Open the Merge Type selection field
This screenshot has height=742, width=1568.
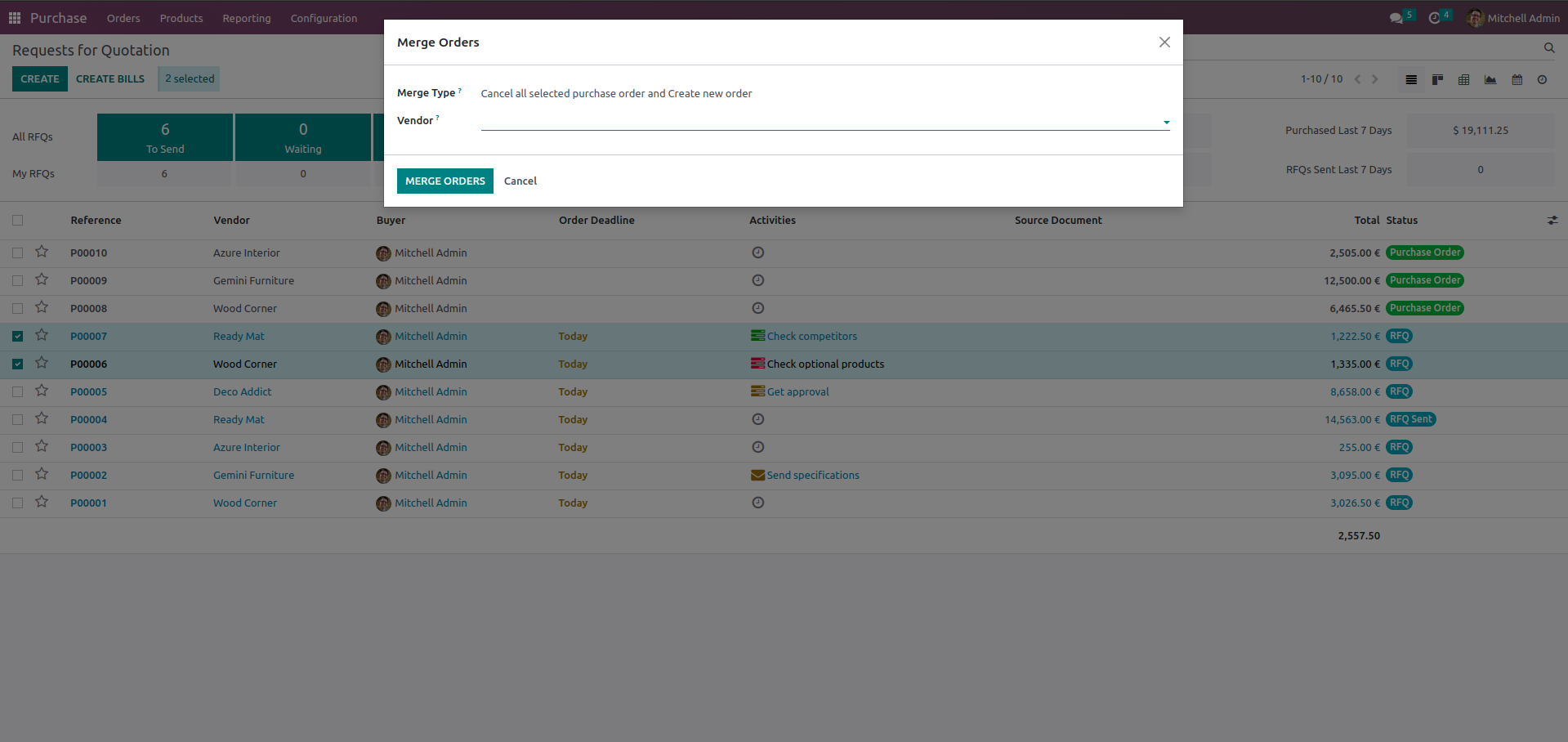tap(616, 93)
